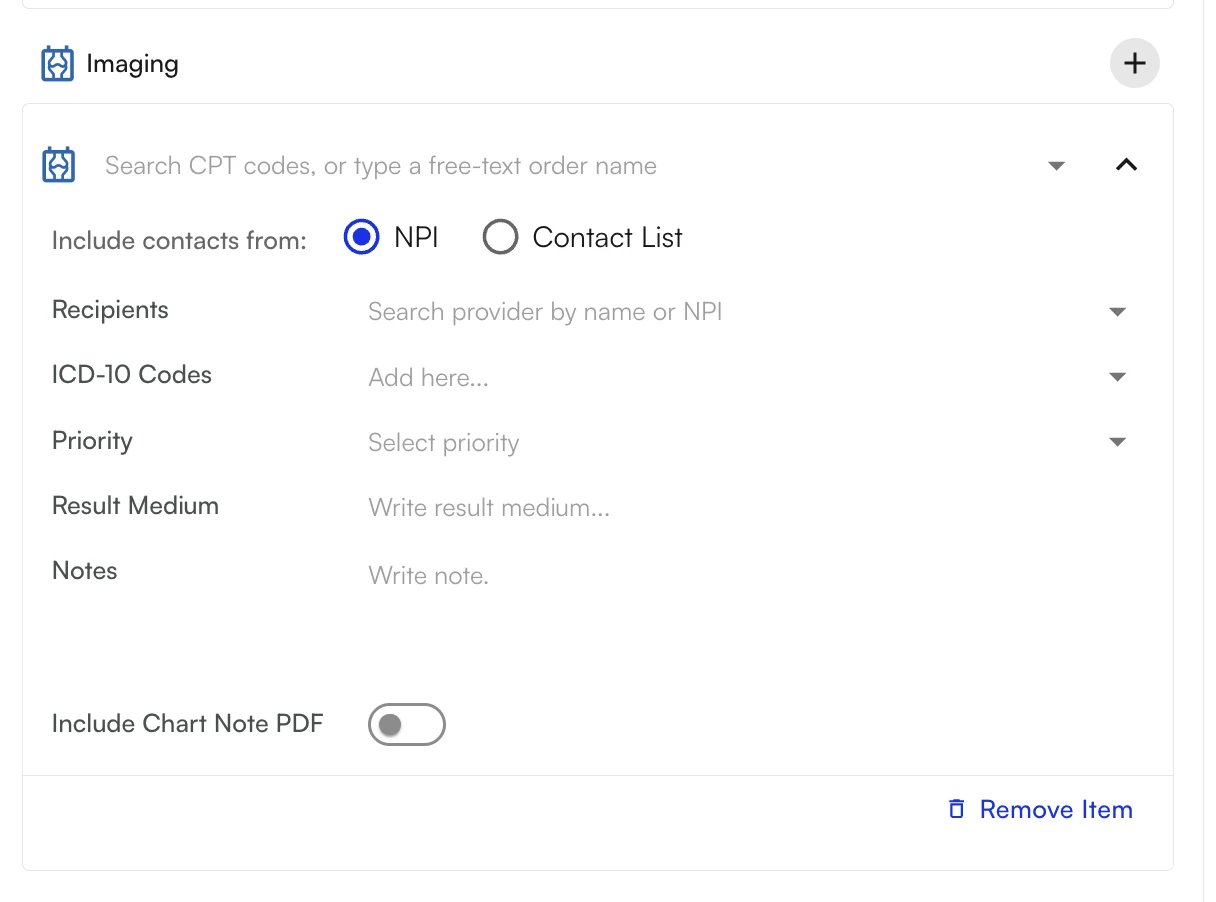This screenshot has width=1216, height=902.
Task: Toggle Include Chart Note PDF switch
Action: click(x=406, y=725)
